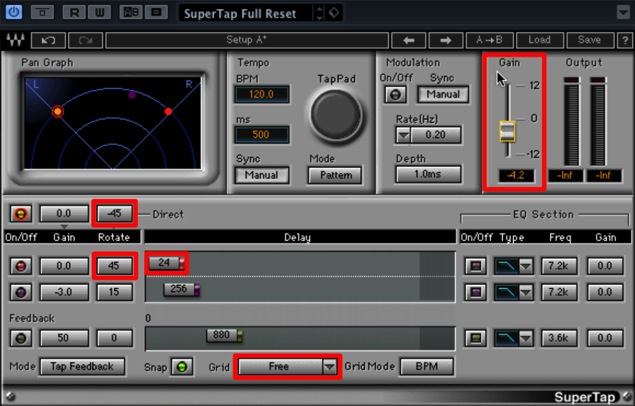This screenshot has width=635, height=406.
Task: Open the SuperTap Full Reset preset name field
Action: pos(245,13)
